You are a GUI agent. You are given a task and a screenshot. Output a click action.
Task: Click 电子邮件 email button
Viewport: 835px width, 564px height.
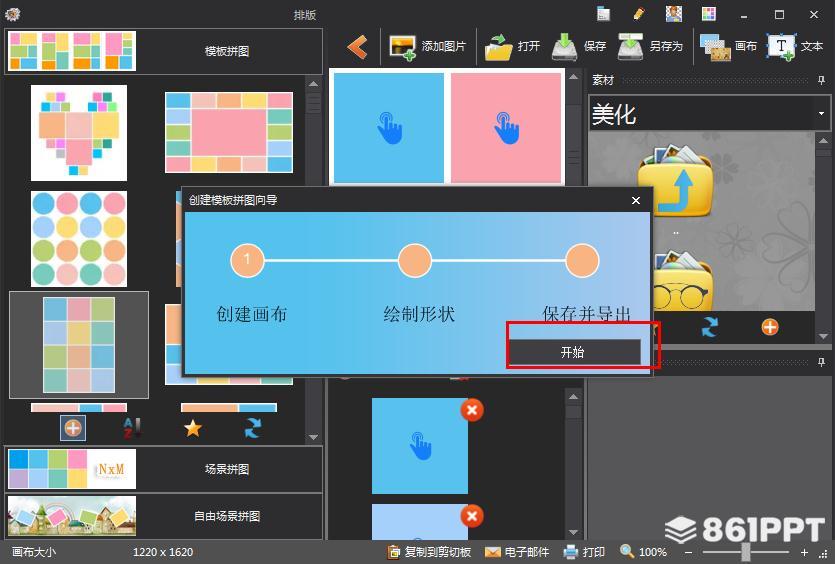click(517, 552)
